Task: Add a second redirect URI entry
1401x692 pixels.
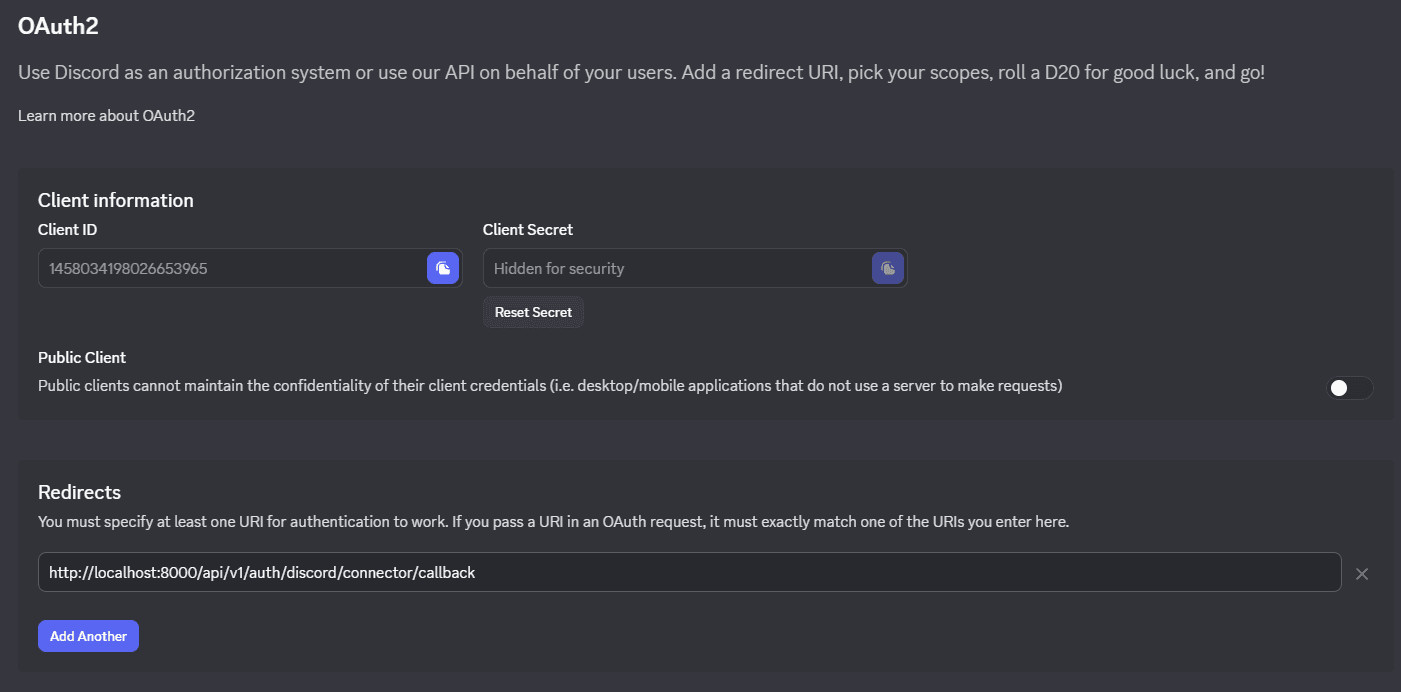Action: point(88,635)
